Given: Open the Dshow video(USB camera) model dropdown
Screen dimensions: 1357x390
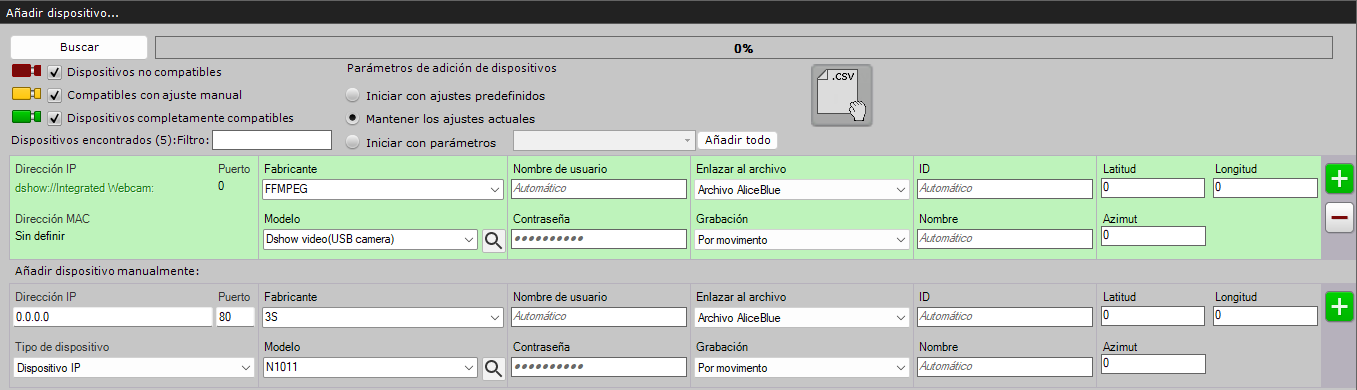Looking at the screenshot, I should (370, 239).
